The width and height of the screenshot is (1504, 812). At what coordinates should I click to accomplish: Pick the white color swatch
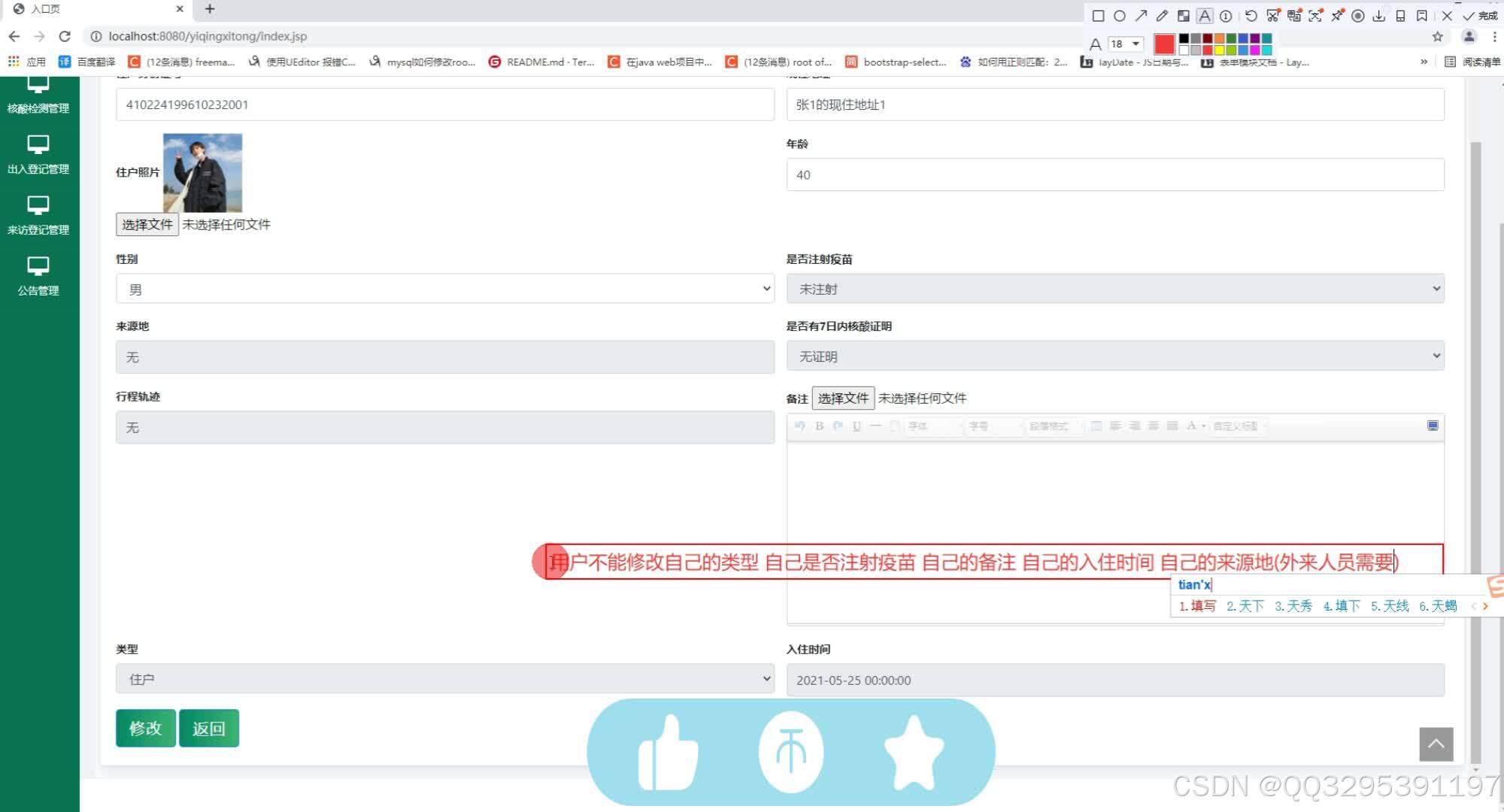1184,50
